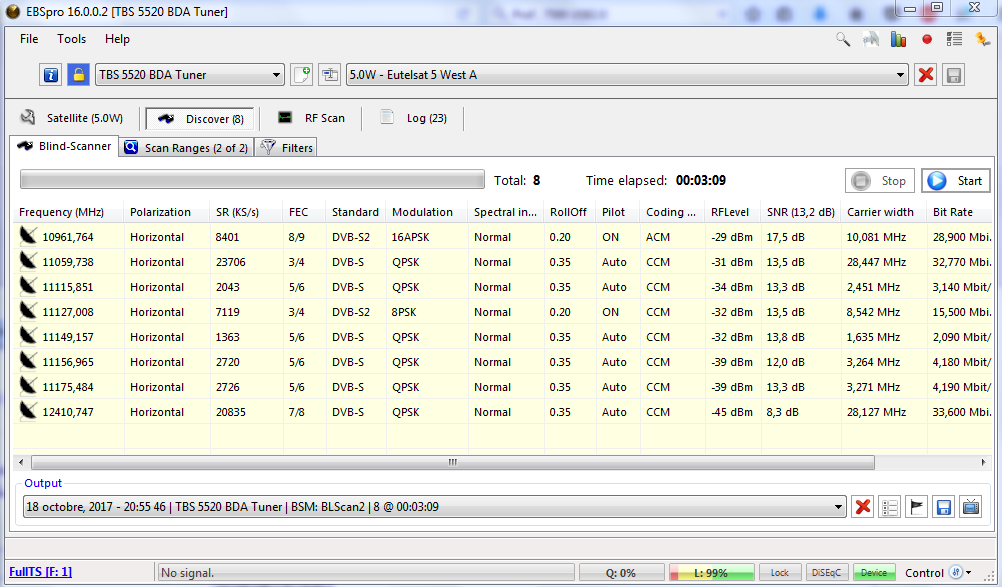Open the FullTS [F: 1] link
The width and height of the screenshot is (1002, 587).
click(x=40, y=572)
